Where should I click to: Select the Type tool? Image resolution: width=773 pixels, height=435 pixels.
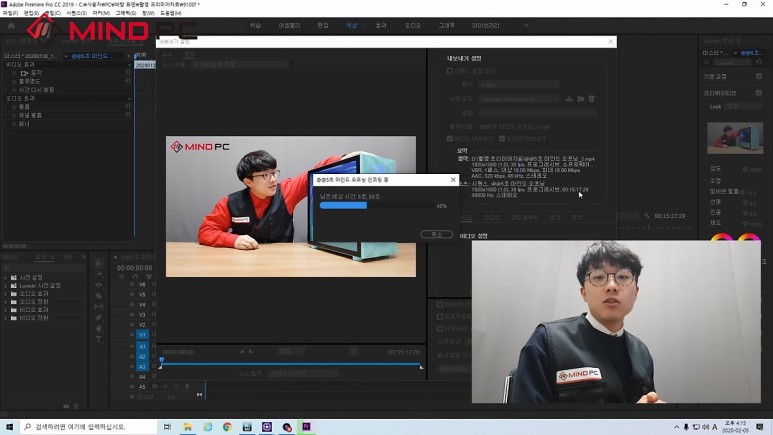pos(99,339)
